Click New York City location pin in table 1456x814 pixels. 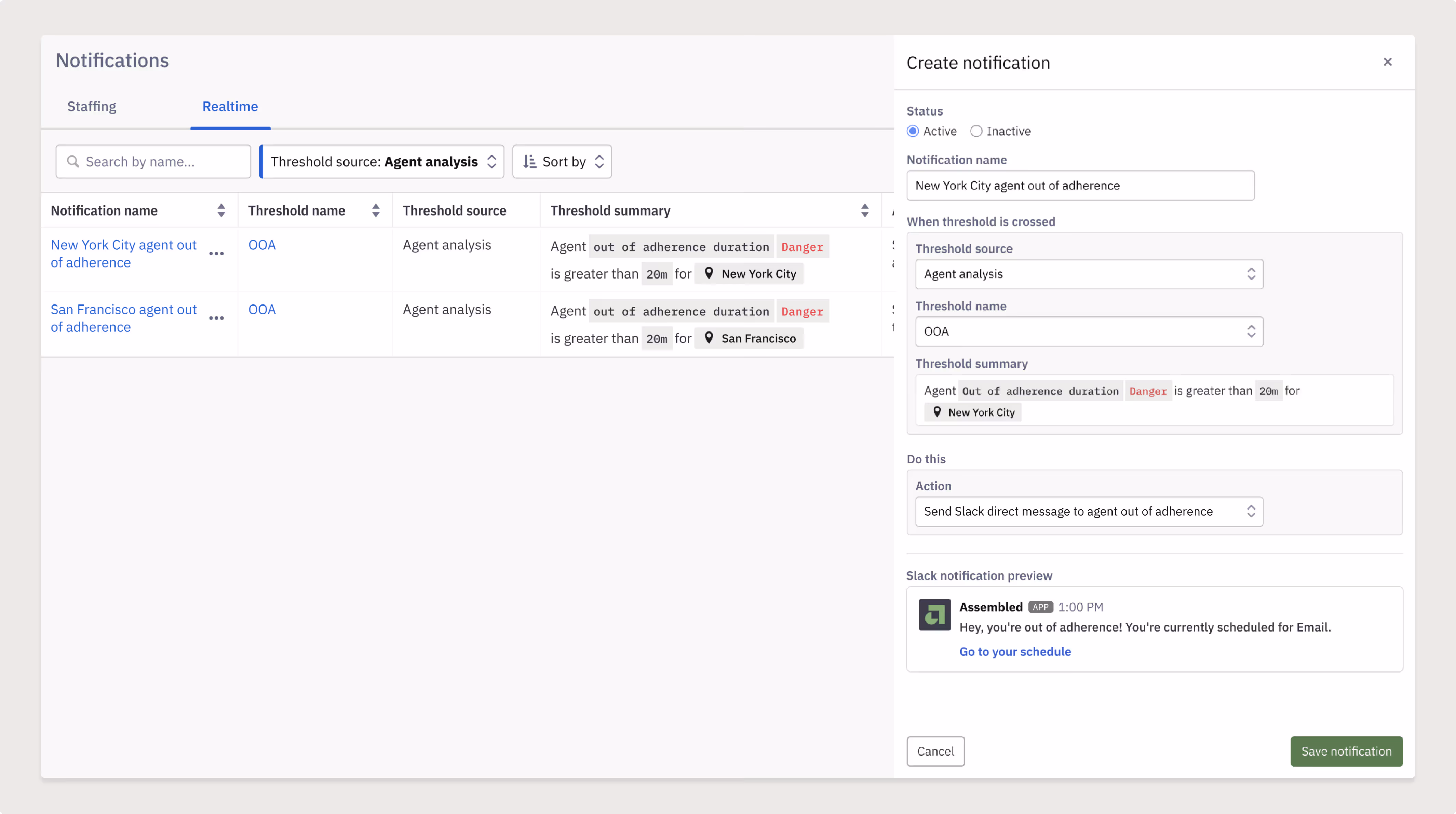point(709,274)
